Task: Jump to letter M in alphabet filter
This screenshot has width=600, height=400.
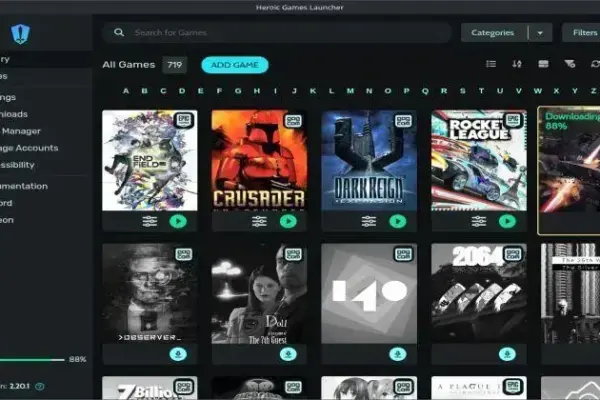Action: (x=350, y=91)
